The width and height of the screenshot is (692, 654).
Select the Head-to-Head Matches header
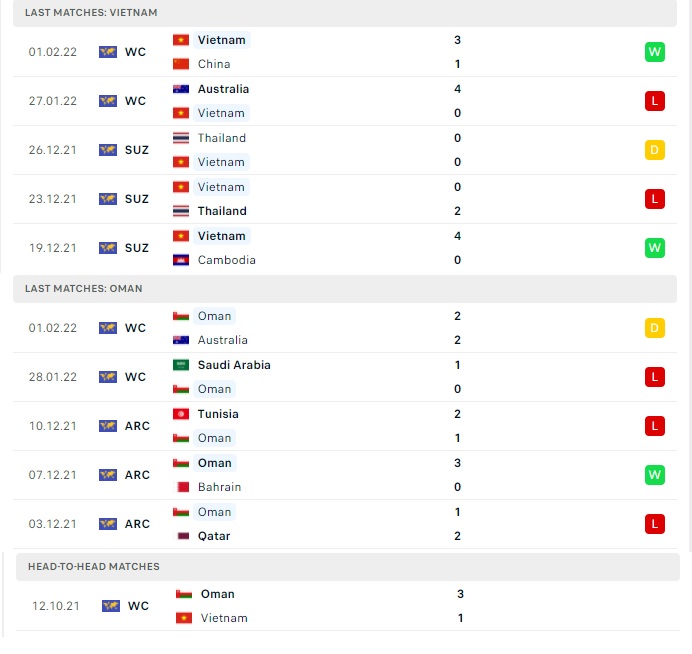(348, 567)
